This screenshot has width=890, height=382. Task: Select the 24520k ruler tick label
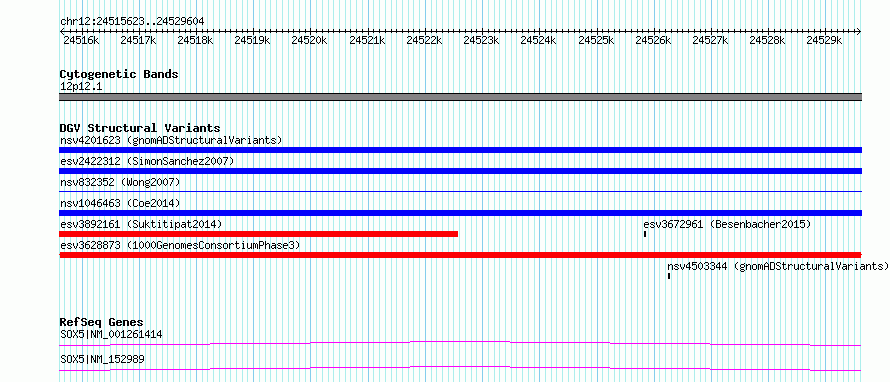click(309, 40)
